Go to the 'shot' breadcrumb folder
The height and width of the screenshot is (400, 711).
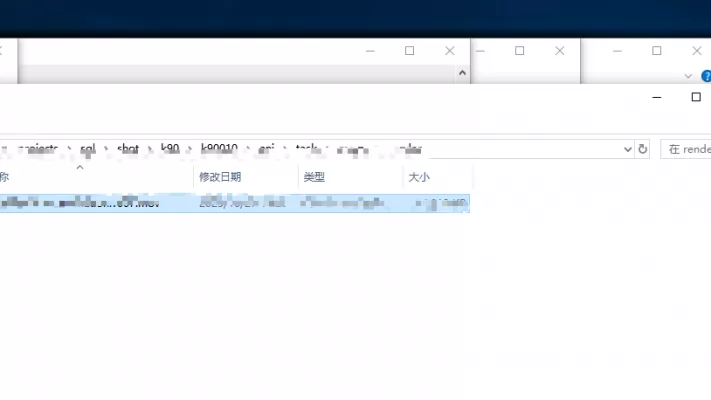128,148
